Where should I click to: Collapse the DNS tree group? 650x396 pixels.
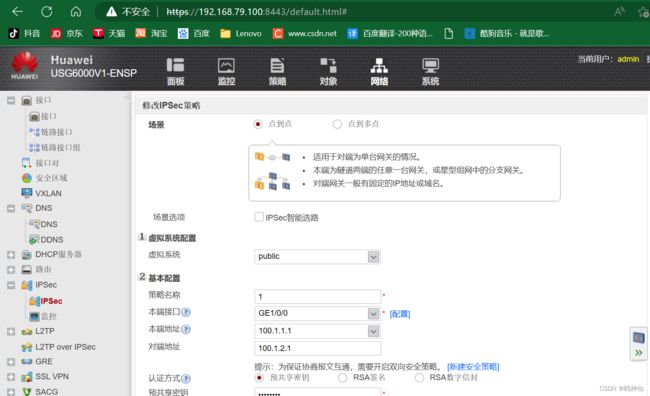tap(11, 208)
